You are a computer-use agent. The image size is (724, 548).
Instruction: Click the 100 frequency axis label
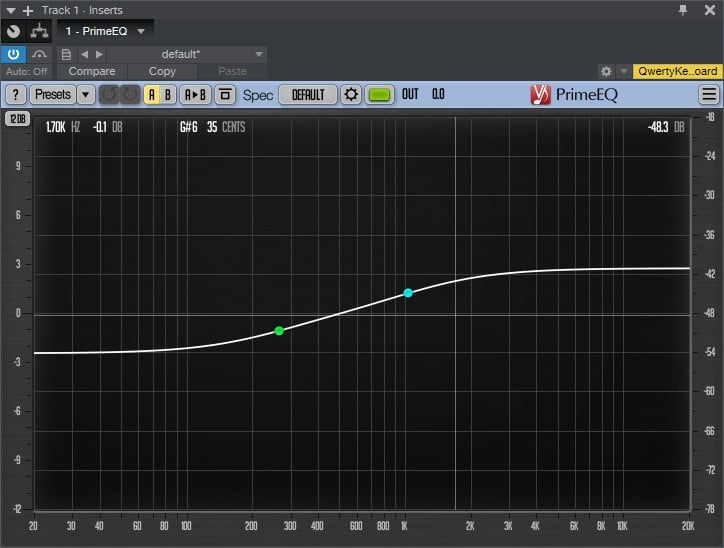point(186,526)
